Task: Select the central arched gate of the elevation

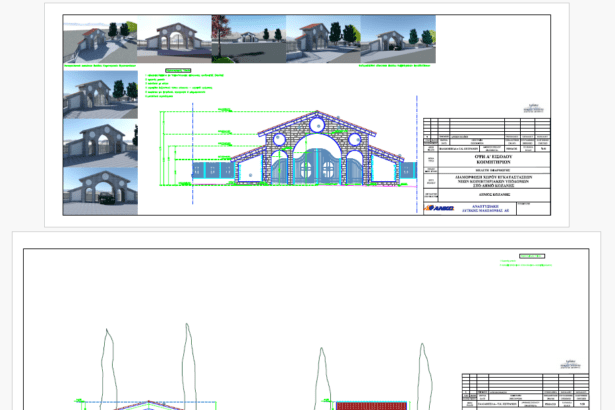Action: pos(314,166)
